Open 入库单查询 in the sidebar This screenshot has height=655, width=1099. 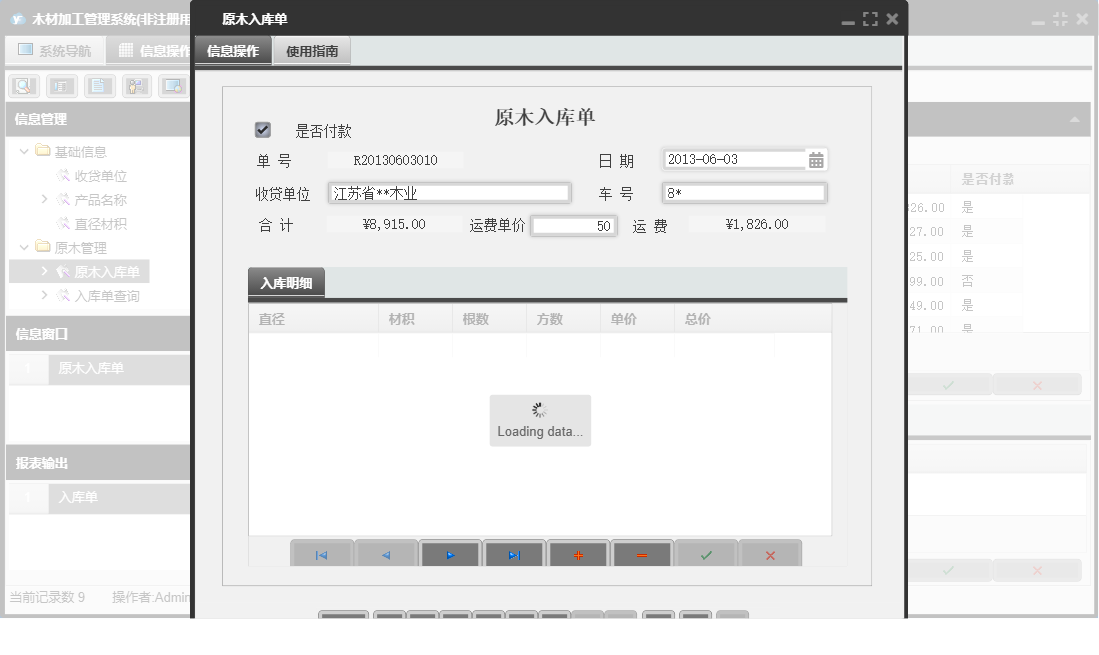[x=95, y=295]
